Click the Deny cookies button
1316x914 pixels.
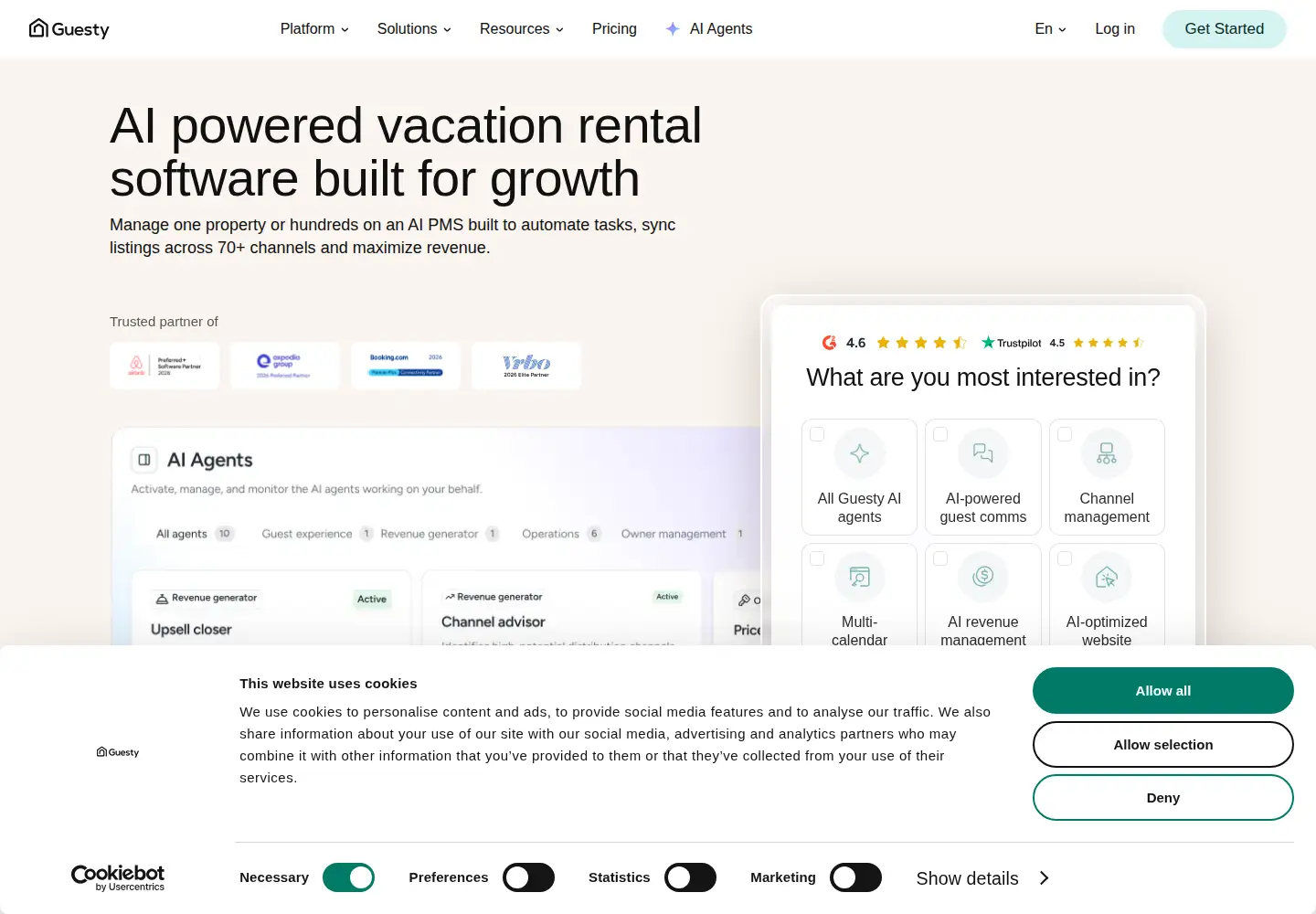pos(1163,798)
